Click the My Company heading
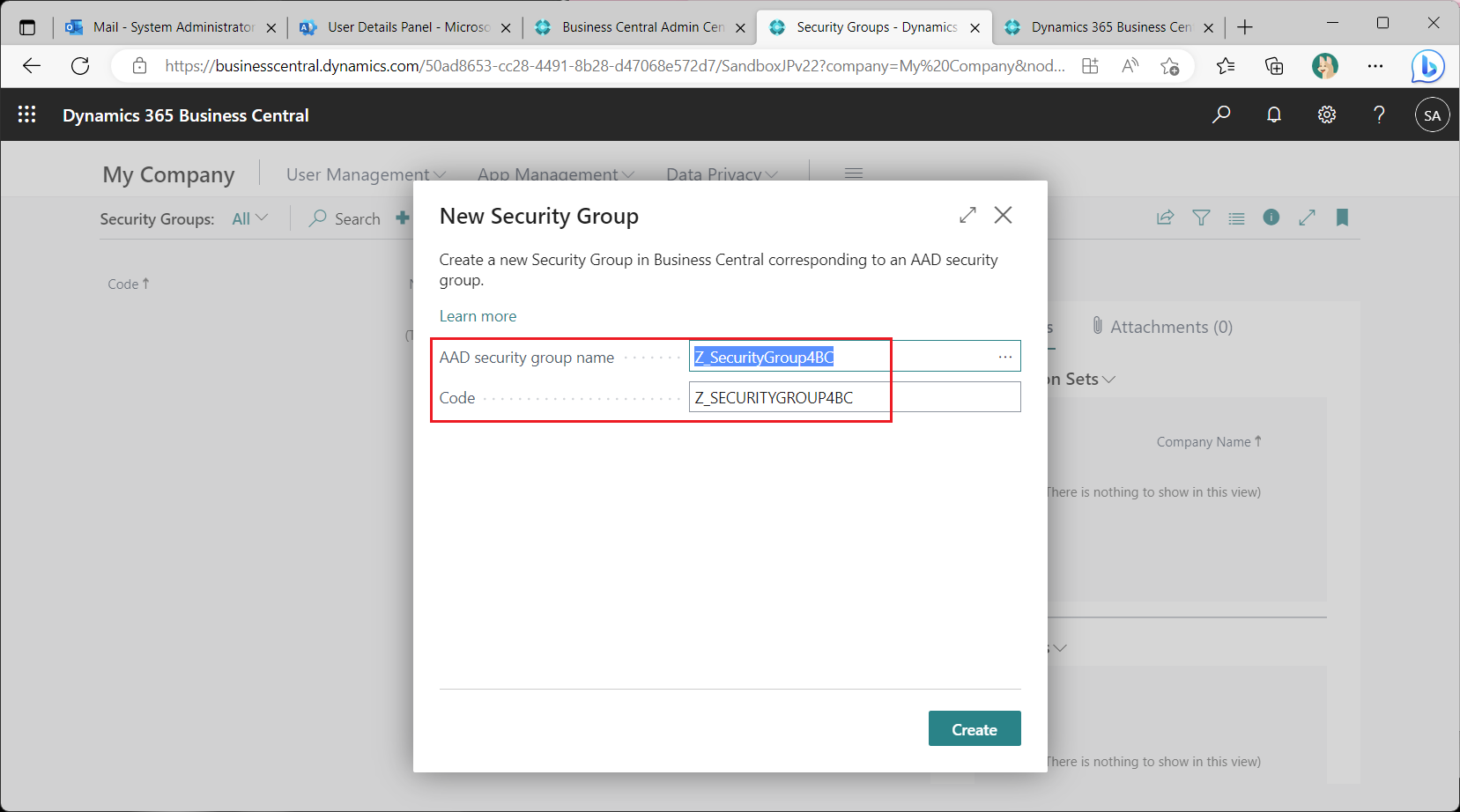 [168, 174]
